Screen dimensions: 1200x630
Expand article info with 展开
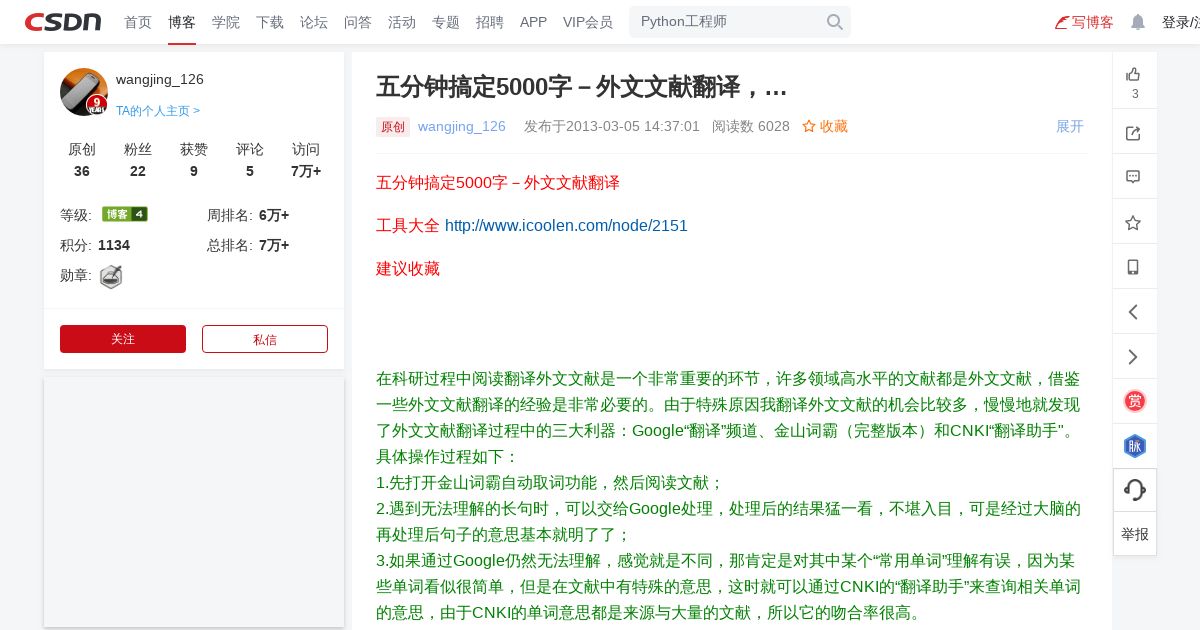pos(1070,126)
